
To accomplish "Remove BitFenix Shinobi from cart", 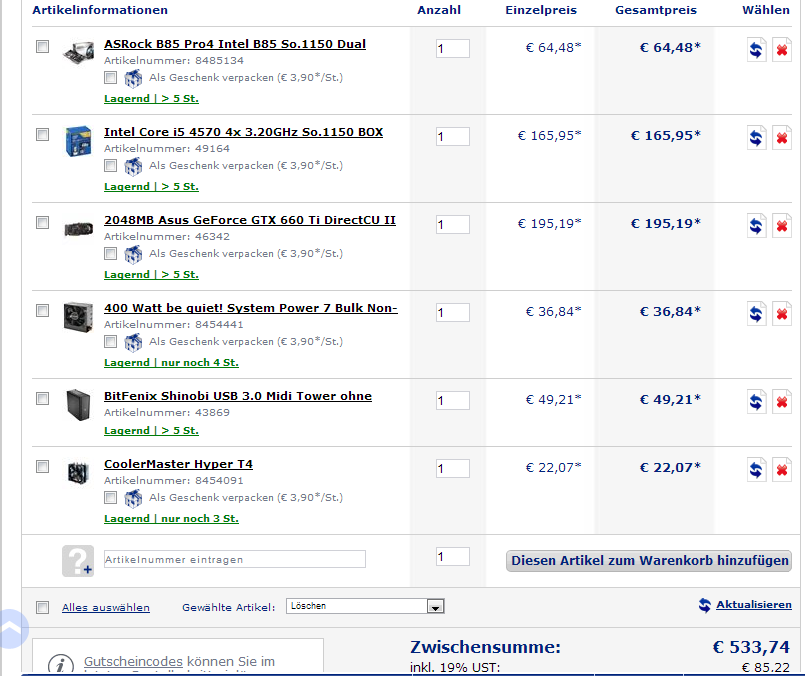I will 782,402.
